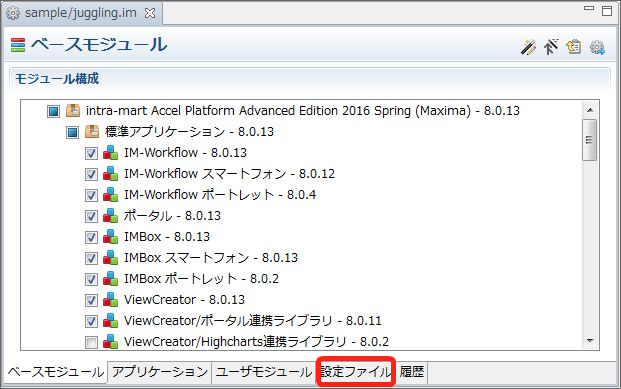Click the gear settings toolbar icon

pos(597,47)
